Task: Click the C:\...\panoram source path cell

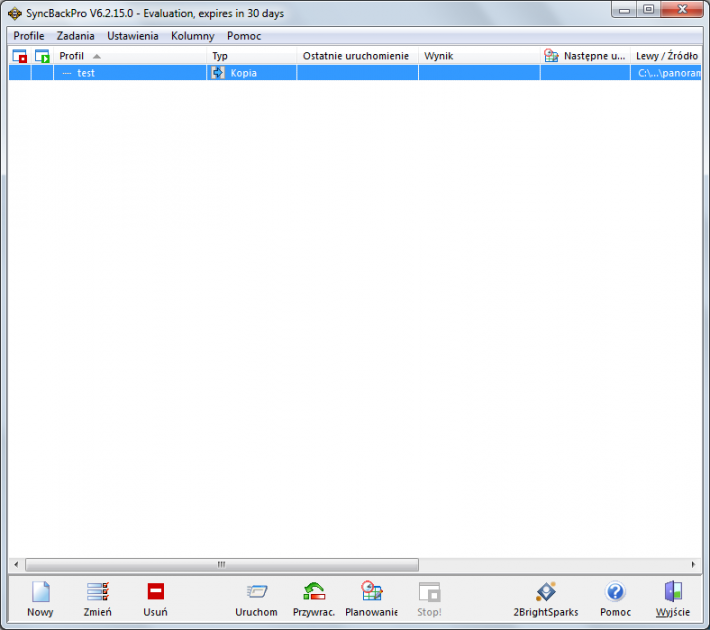Action: coord(666,72)
